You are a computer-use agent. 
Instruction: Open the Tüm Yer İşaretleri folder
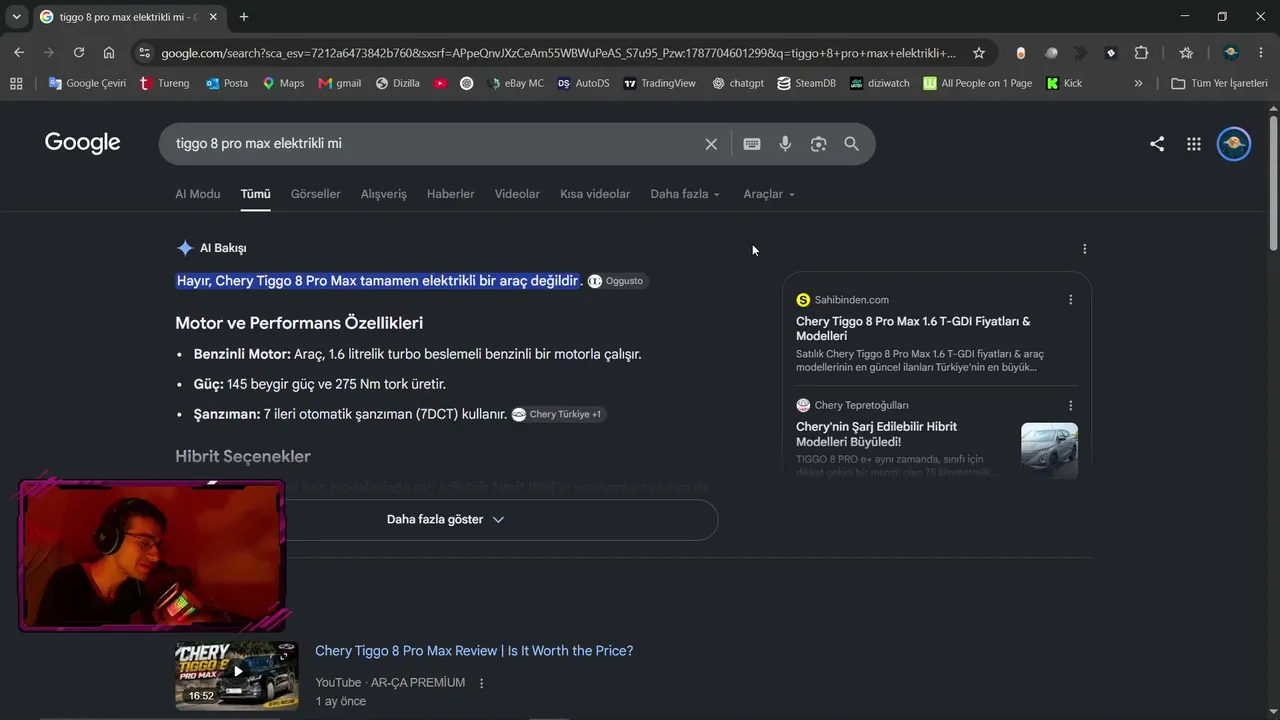pyautogui.click(x=1219, y=84)
